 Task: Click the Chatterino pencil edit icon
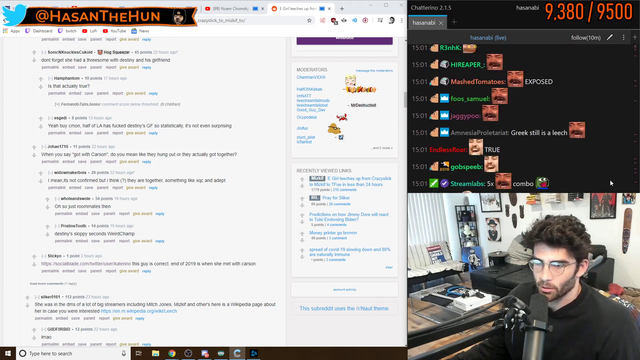coord(610,37)
